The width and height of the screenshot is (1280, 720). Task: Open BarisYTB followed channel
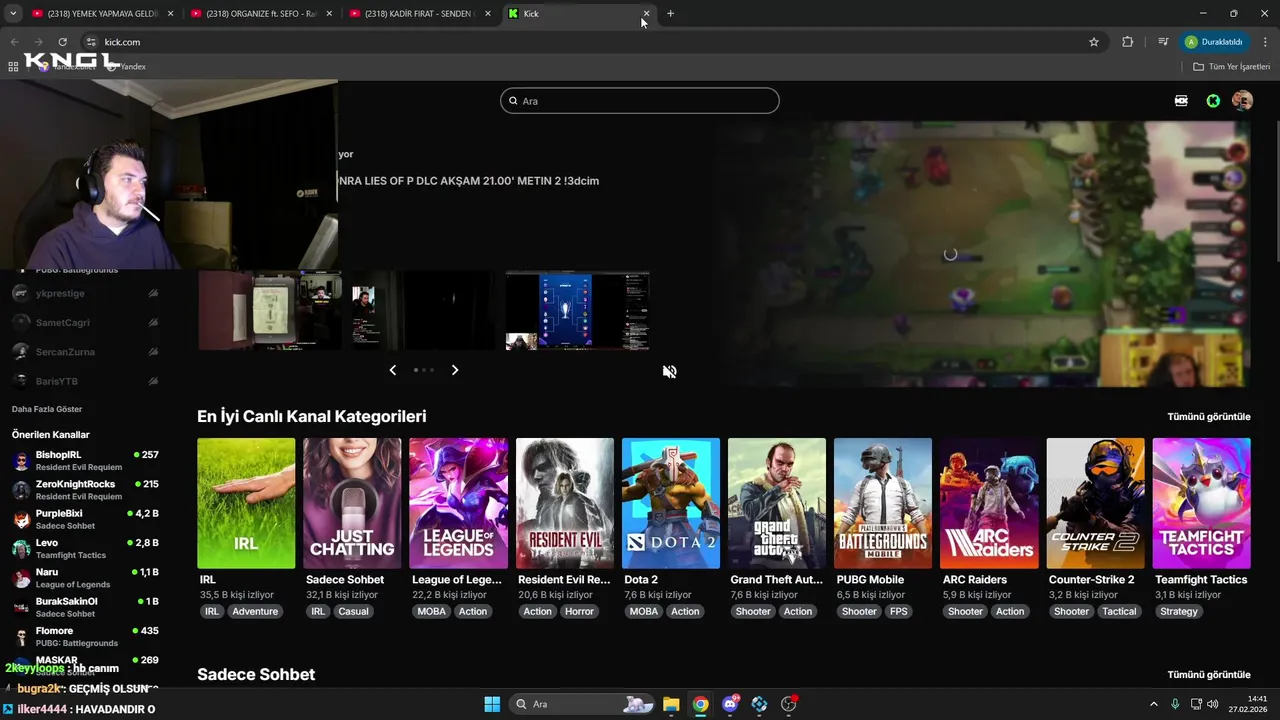[x=85, y=381]
